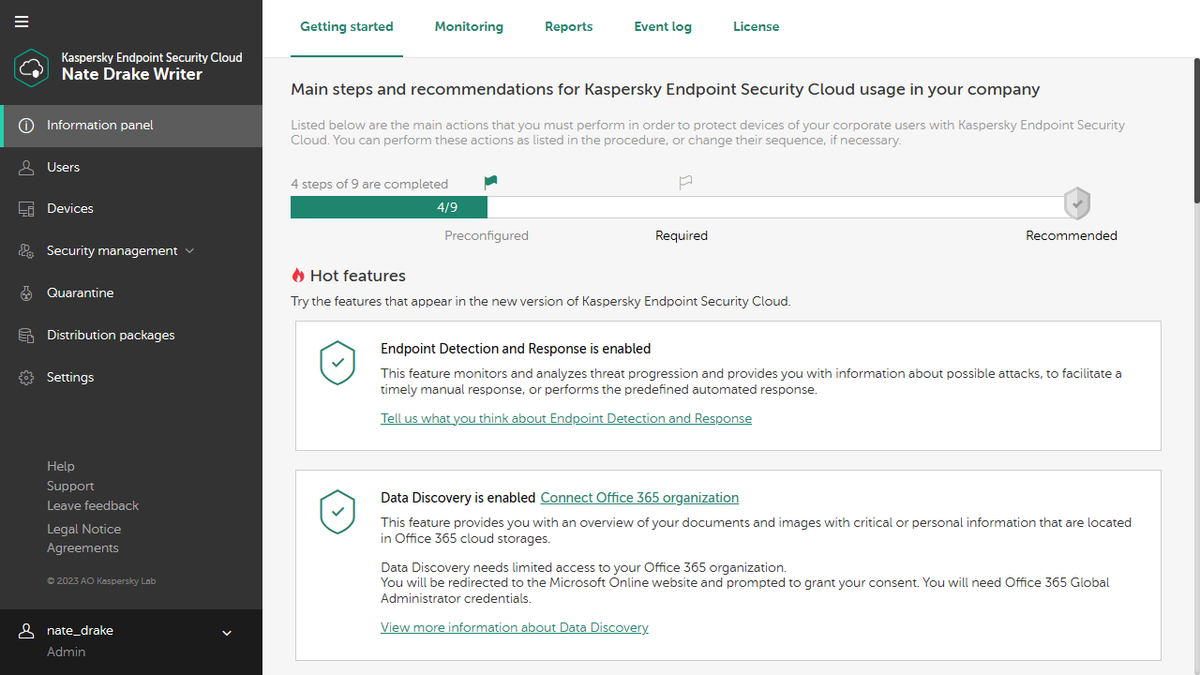Click the Settings gear icon

(x=27, y=377)
